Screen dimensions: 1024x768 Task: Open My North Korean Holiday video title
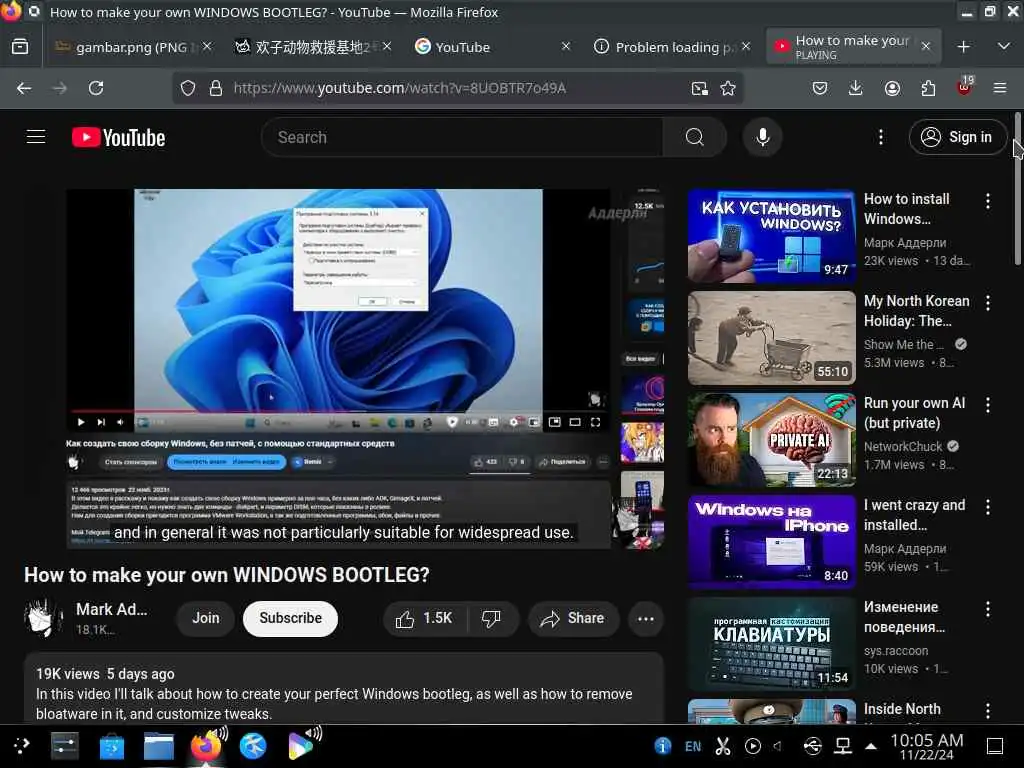coord(916,311)
